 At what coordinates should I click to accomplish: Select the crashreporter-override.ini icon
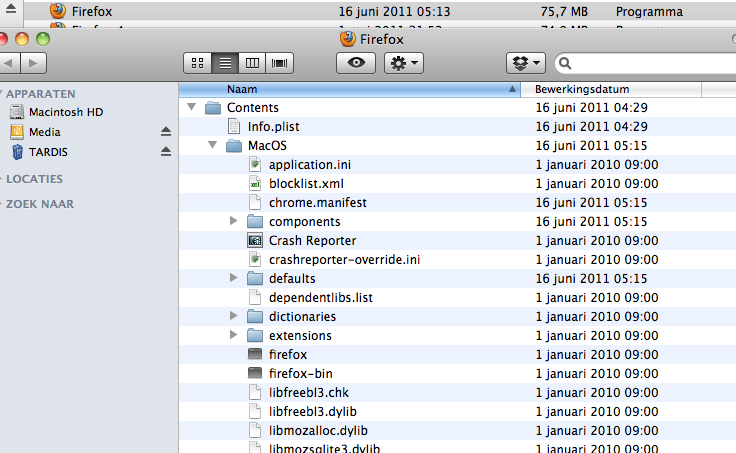pyautogui.click(x=255, y=259)
